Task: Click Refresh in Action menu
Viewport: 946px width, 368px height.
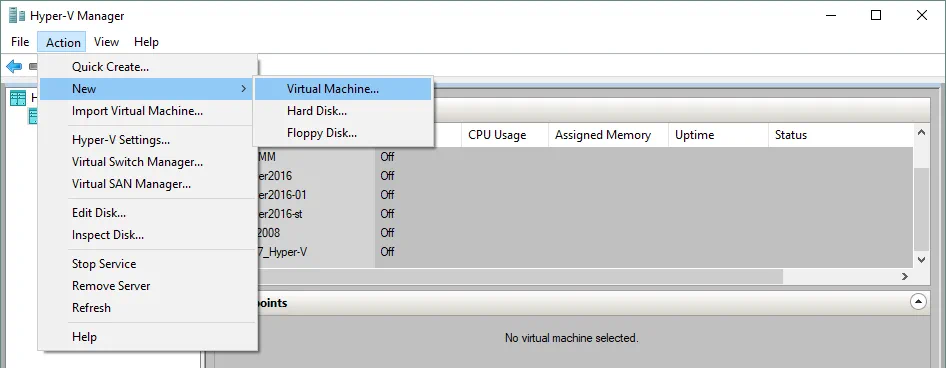Action: click(x=148, y=308)
